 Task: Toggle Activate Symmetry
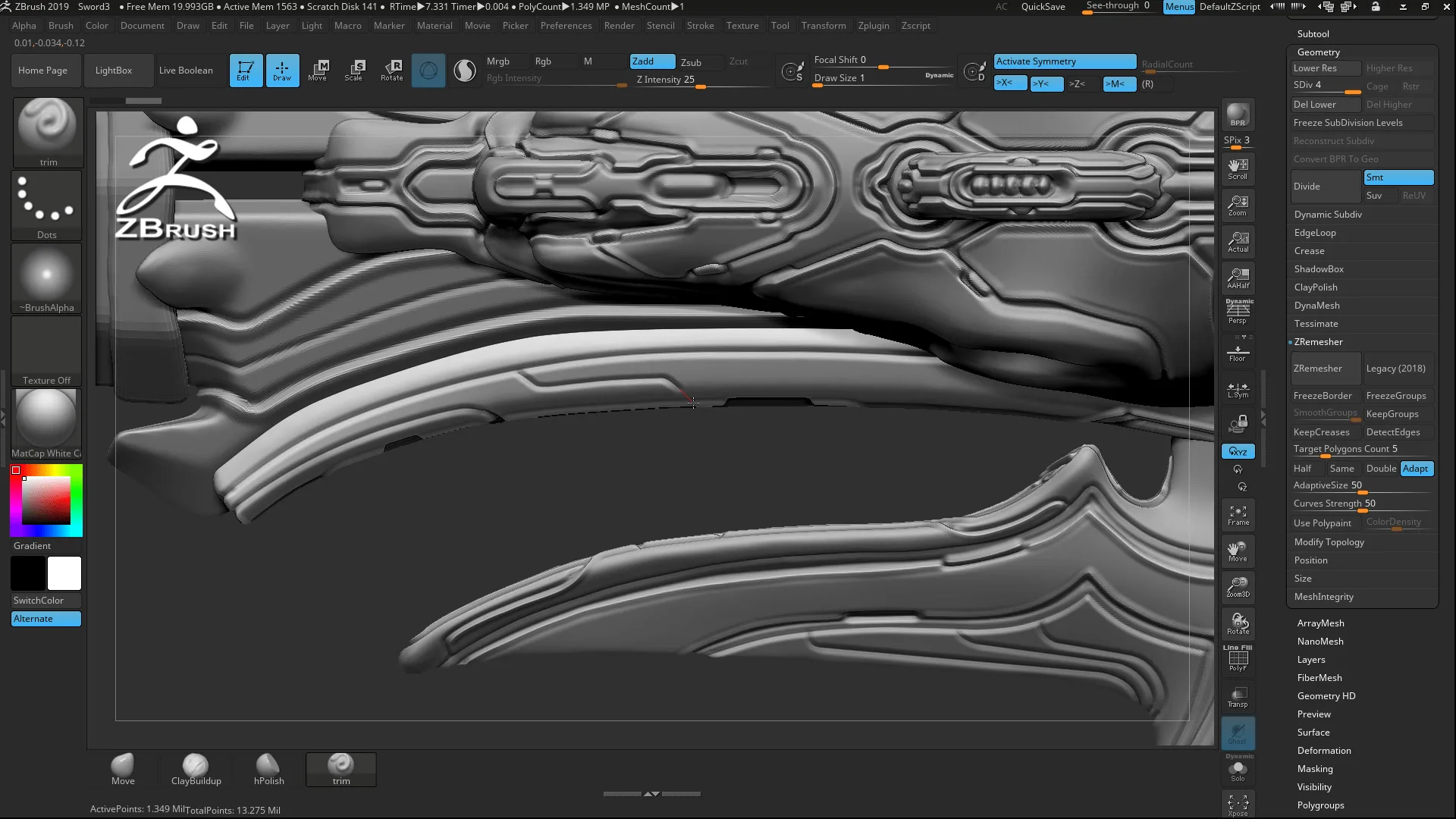pos(1065,61)
